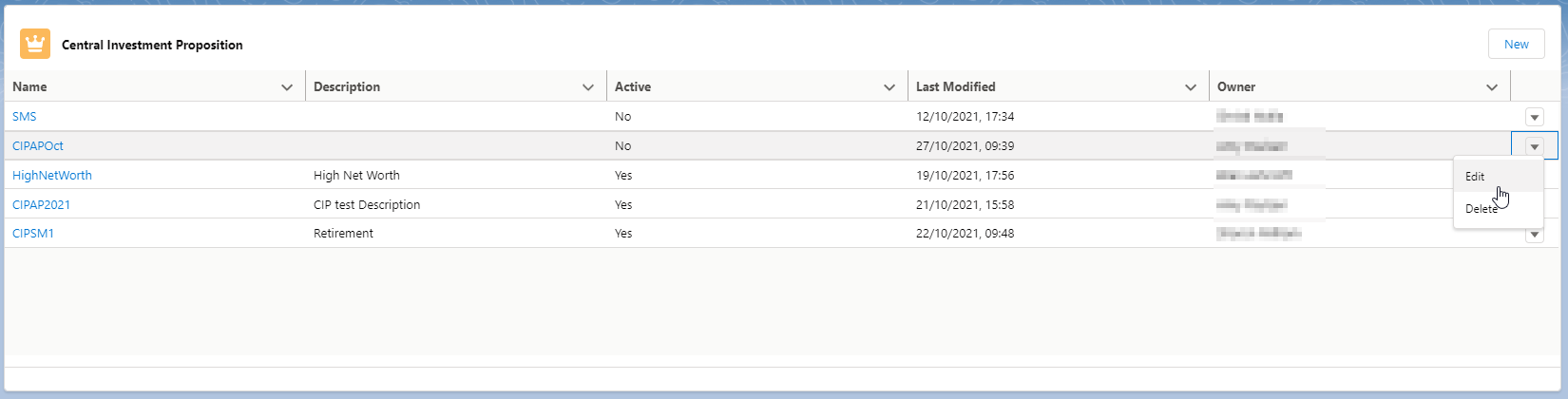Screen dimensions: 1568x399
Task: Open the CIPAPOct record link
Action: (x=38, y=146)
